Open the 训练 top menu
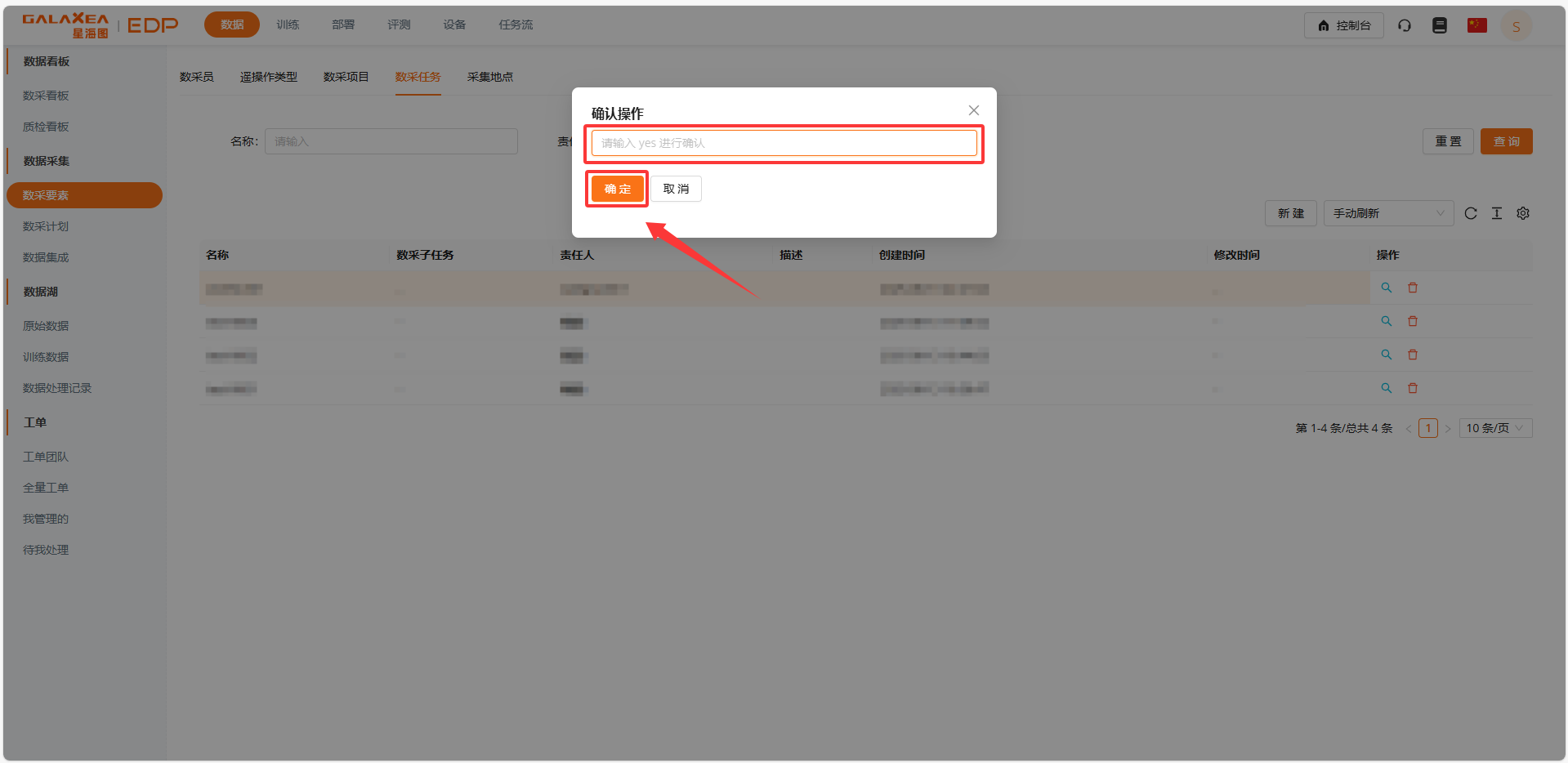Screen dimensions: 1568x763 tap(288, 25)
